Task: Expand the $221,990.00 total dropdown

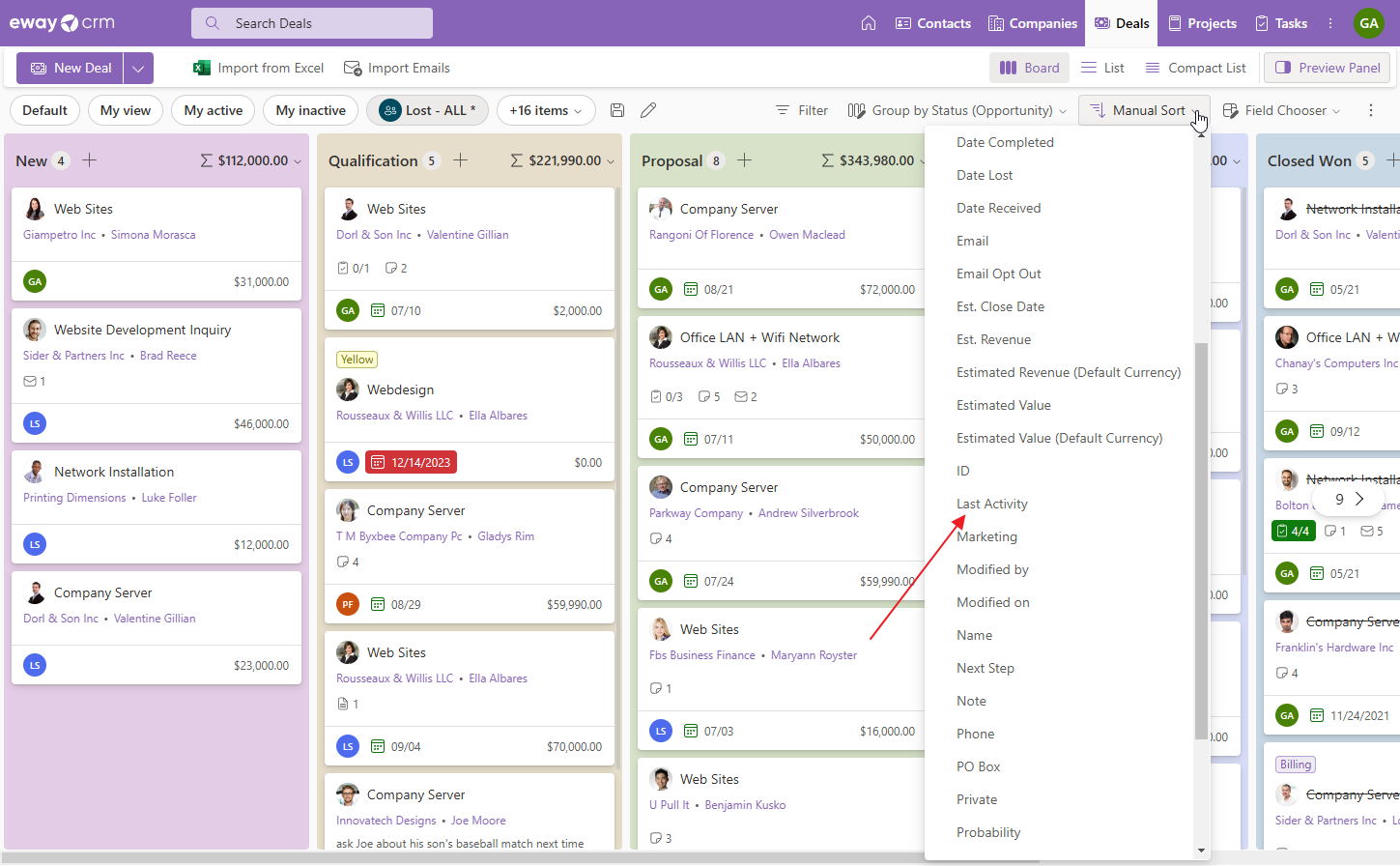Action: [x=610, y=161]
